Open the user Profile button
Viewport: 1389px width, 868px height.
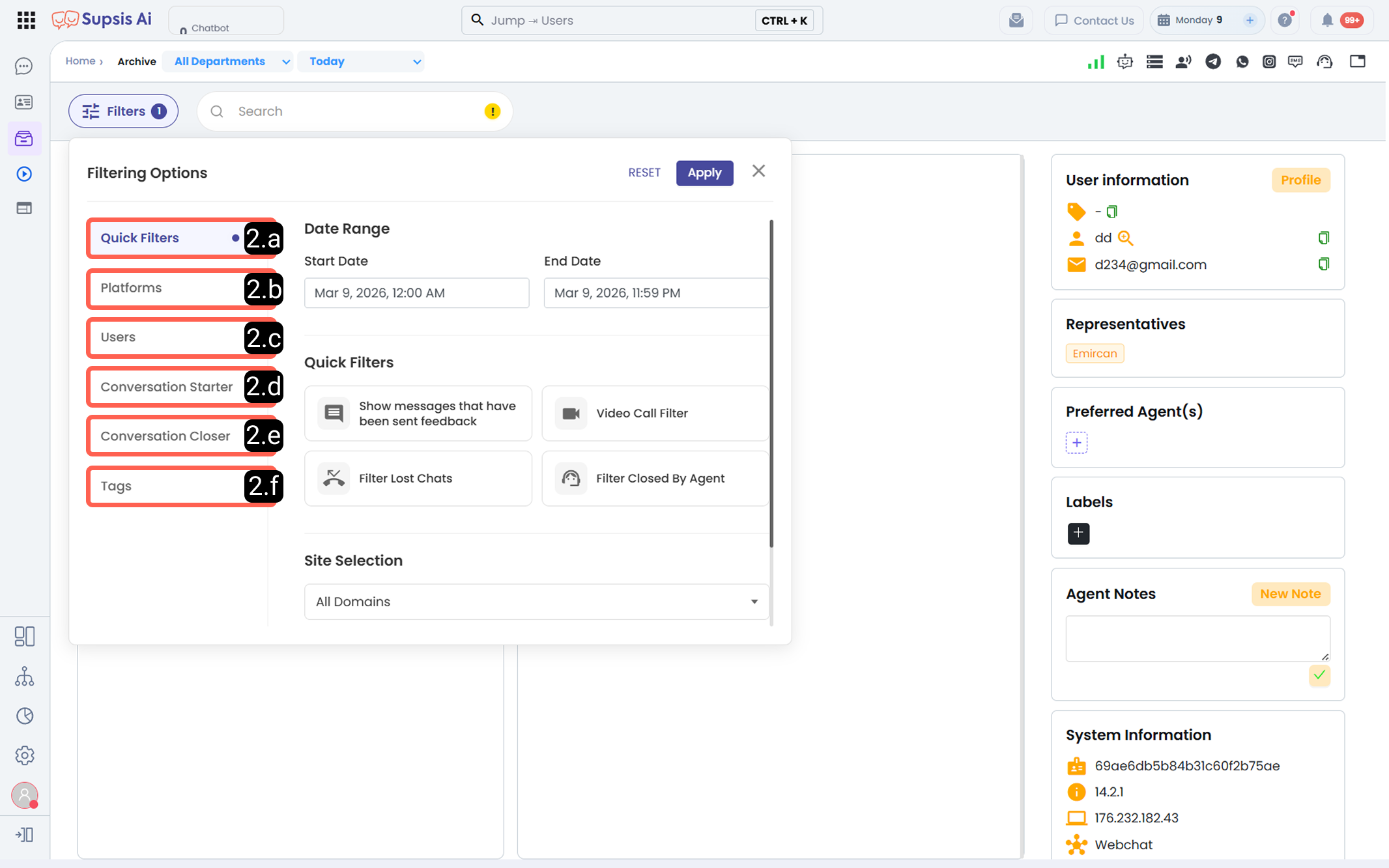coord(1300,180)
